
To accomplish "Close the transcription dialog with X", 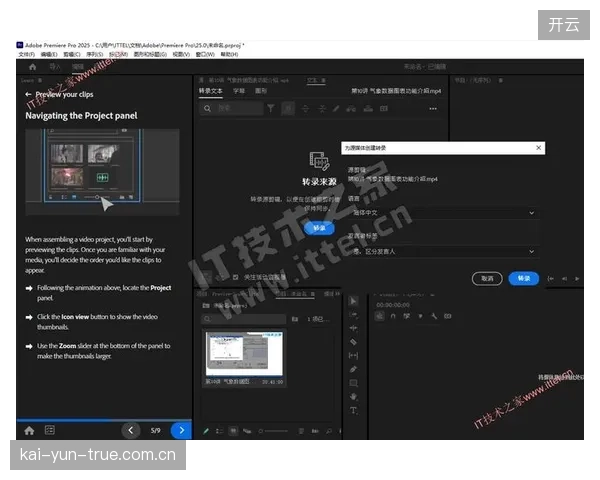I will click(x=538, y=148).
